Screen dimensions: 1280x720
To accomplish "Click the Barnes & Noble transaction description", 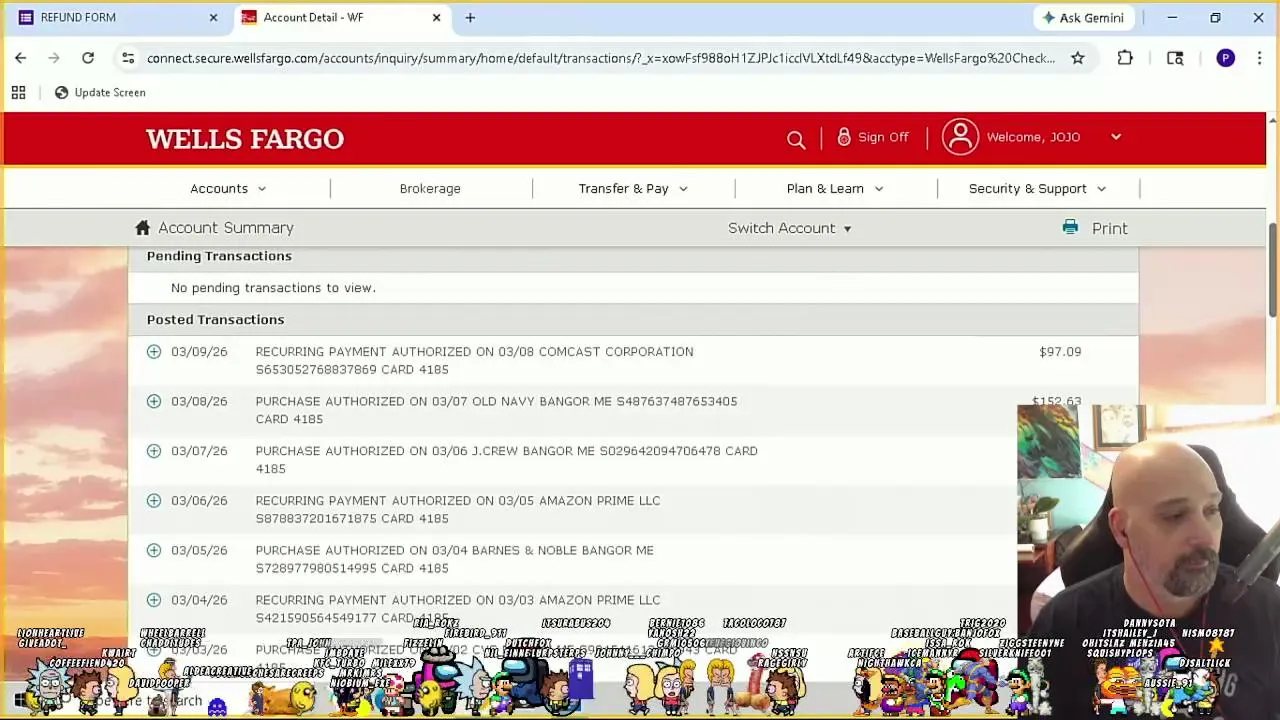I will (454, 559).
